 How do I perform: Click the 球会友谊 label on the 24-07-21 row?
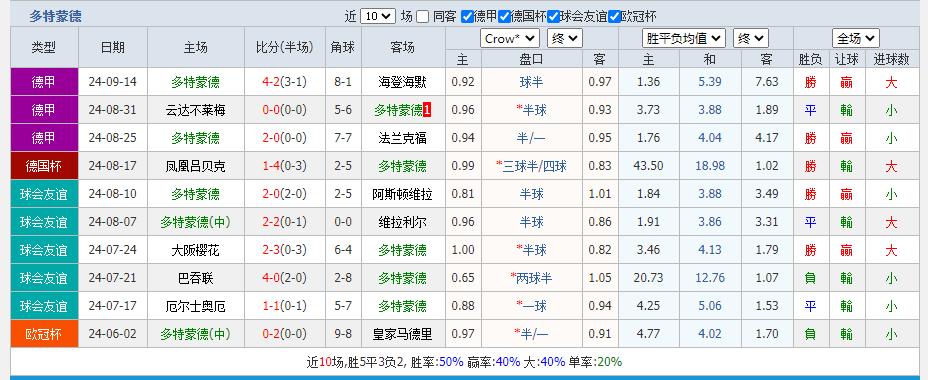pyautogui.click(x=44, y=278)
